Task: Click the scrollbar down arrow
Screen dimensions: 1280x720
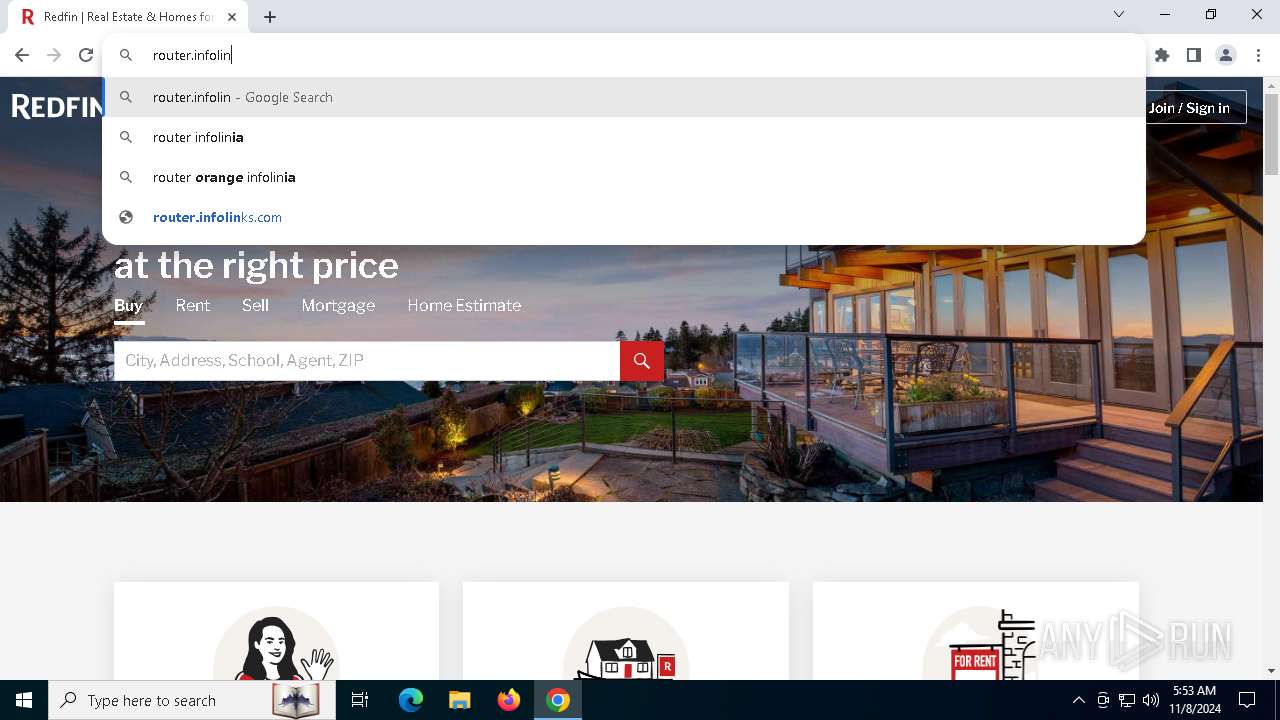Action: pyautogui.click(x=1271, y=671)
